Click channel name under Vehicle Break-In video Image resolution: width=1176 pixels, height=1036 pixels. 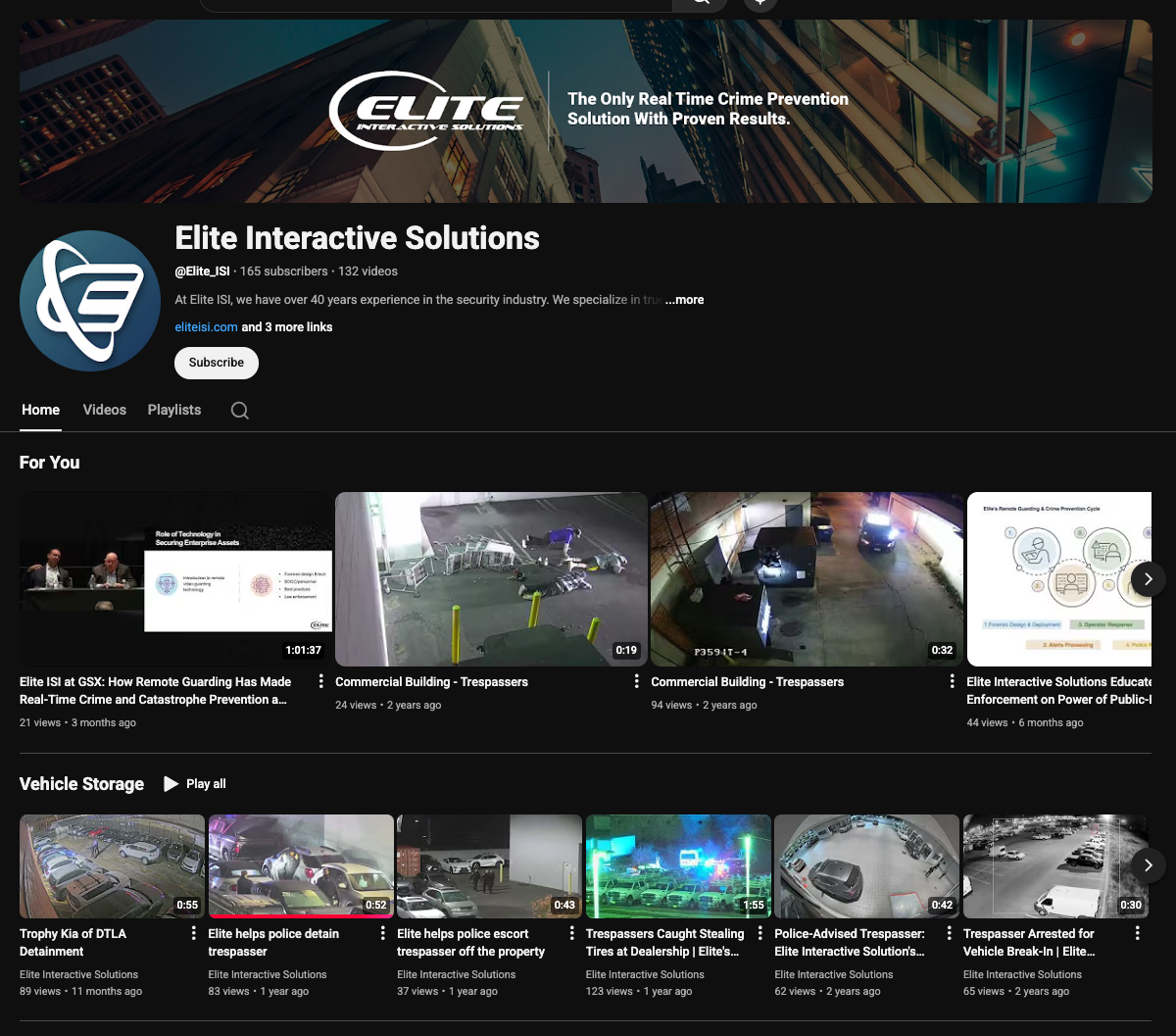(x=1022, y=974)
